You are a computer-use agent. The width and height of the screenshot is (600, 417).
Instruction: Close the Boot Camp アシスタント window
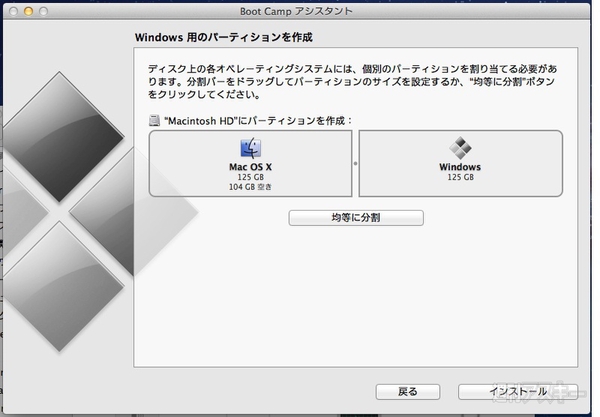(13, 11)
